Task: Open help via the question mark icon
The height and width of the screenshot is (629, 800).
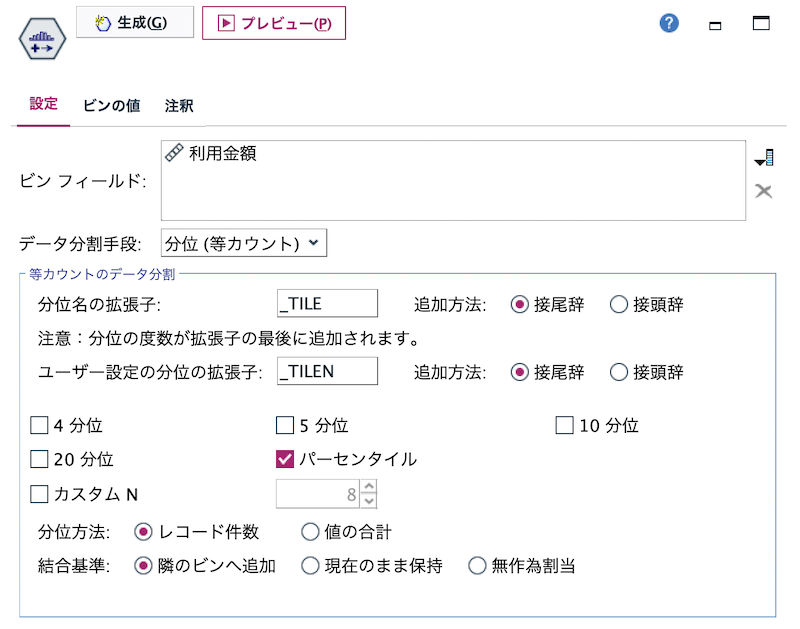Action: [x=669, y=23]
